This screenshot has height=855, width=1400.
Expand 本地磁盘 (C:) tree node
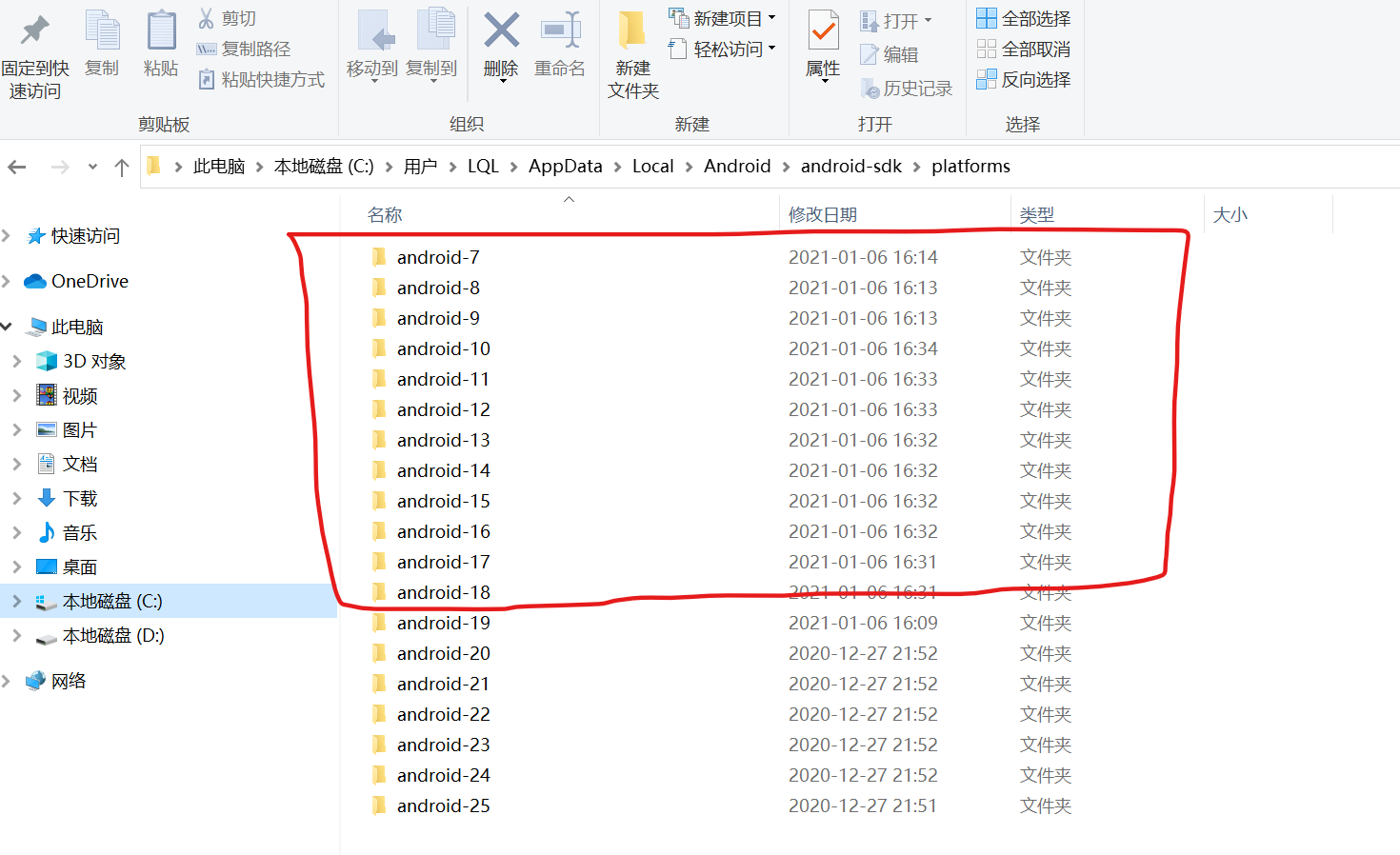coord(17,601)
